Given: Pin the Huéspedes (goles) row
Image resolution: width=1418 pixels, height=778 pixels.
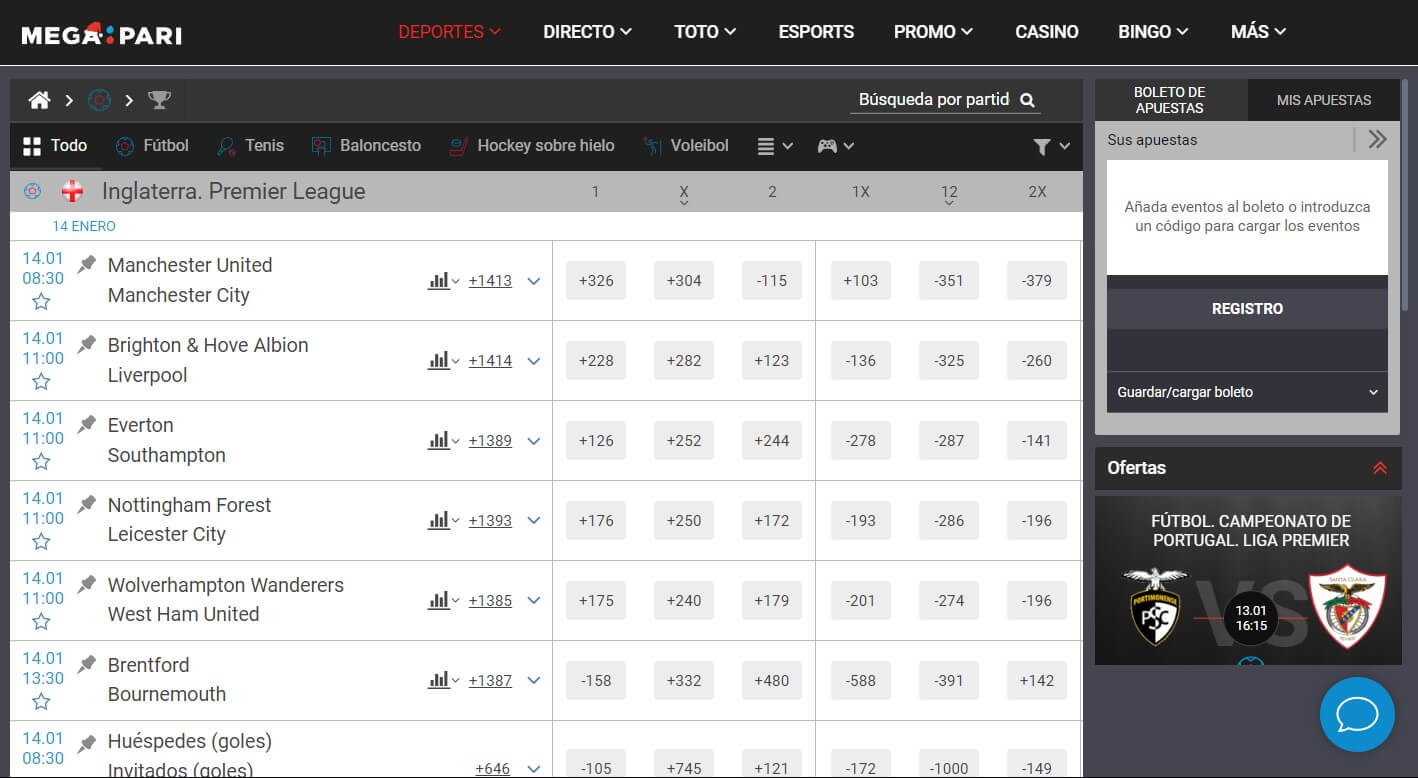Looking at the screenshot, I should click(x=87, y=743).
